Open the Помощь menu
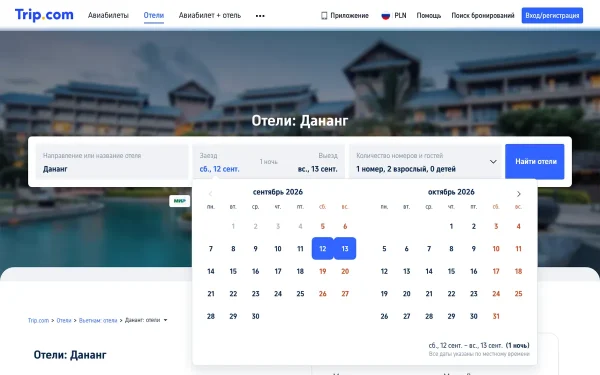 [429, 15]
